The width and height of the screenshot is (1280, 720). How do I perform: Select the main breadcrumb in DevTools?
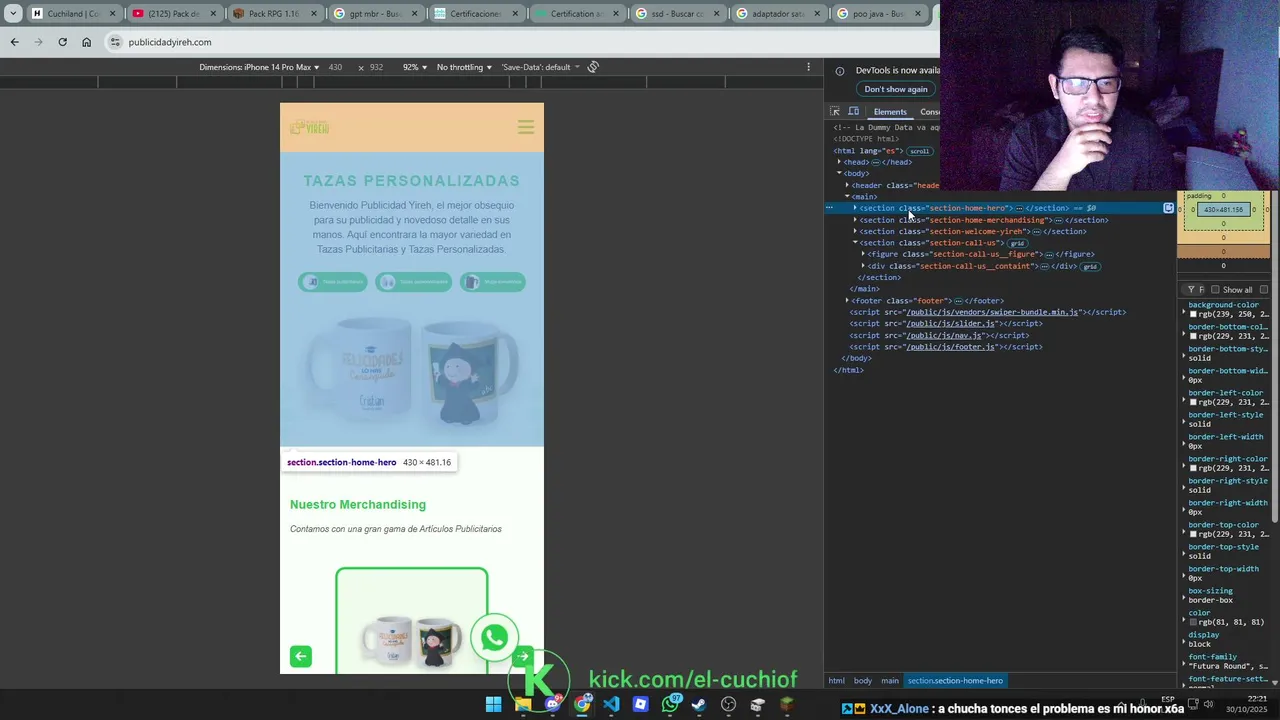(x=889, y=681)
